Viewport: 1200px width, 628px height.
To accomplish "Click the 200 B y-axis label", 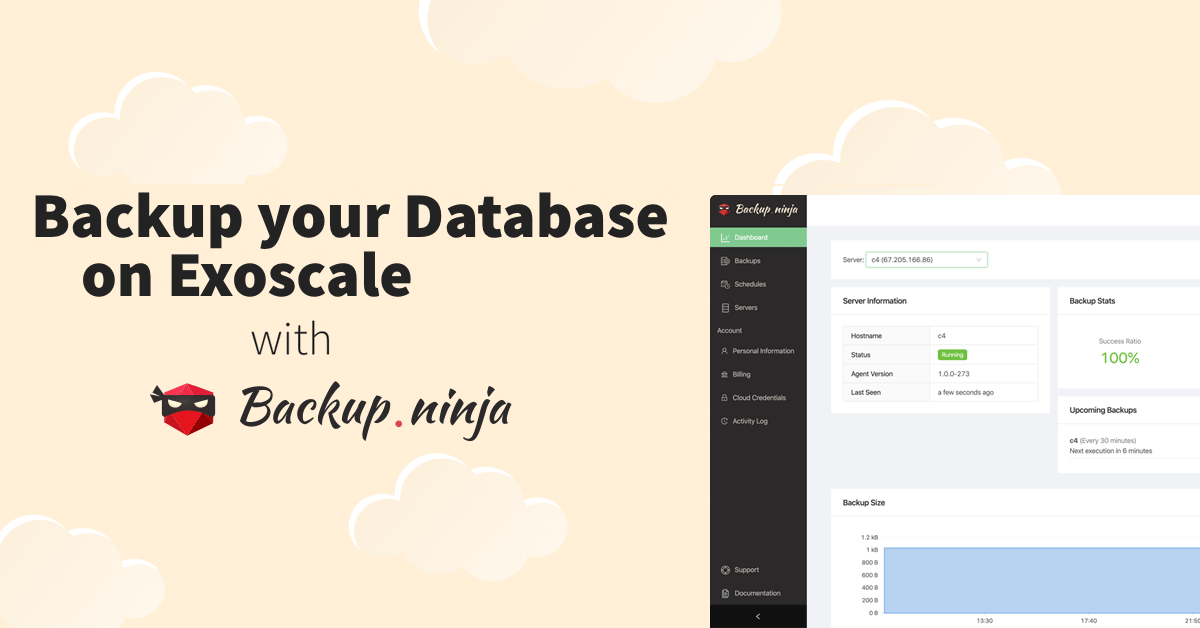I will 870,600.
